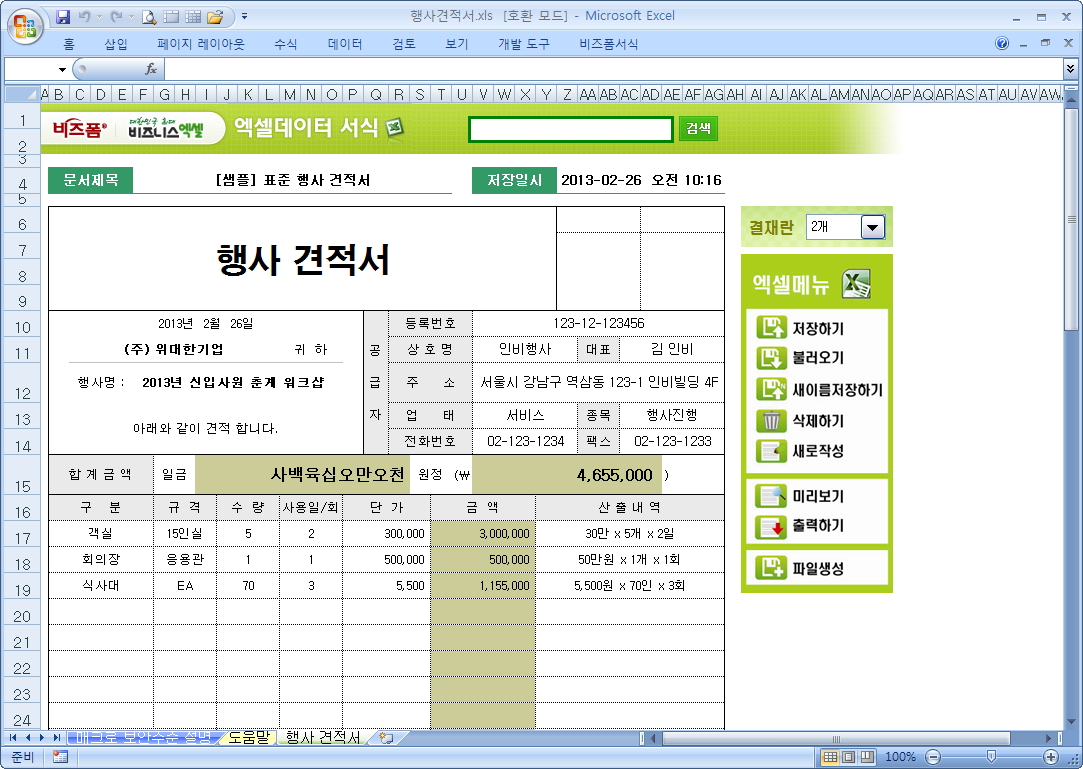Switch to 페이지 레이아웃 tab

201,44
